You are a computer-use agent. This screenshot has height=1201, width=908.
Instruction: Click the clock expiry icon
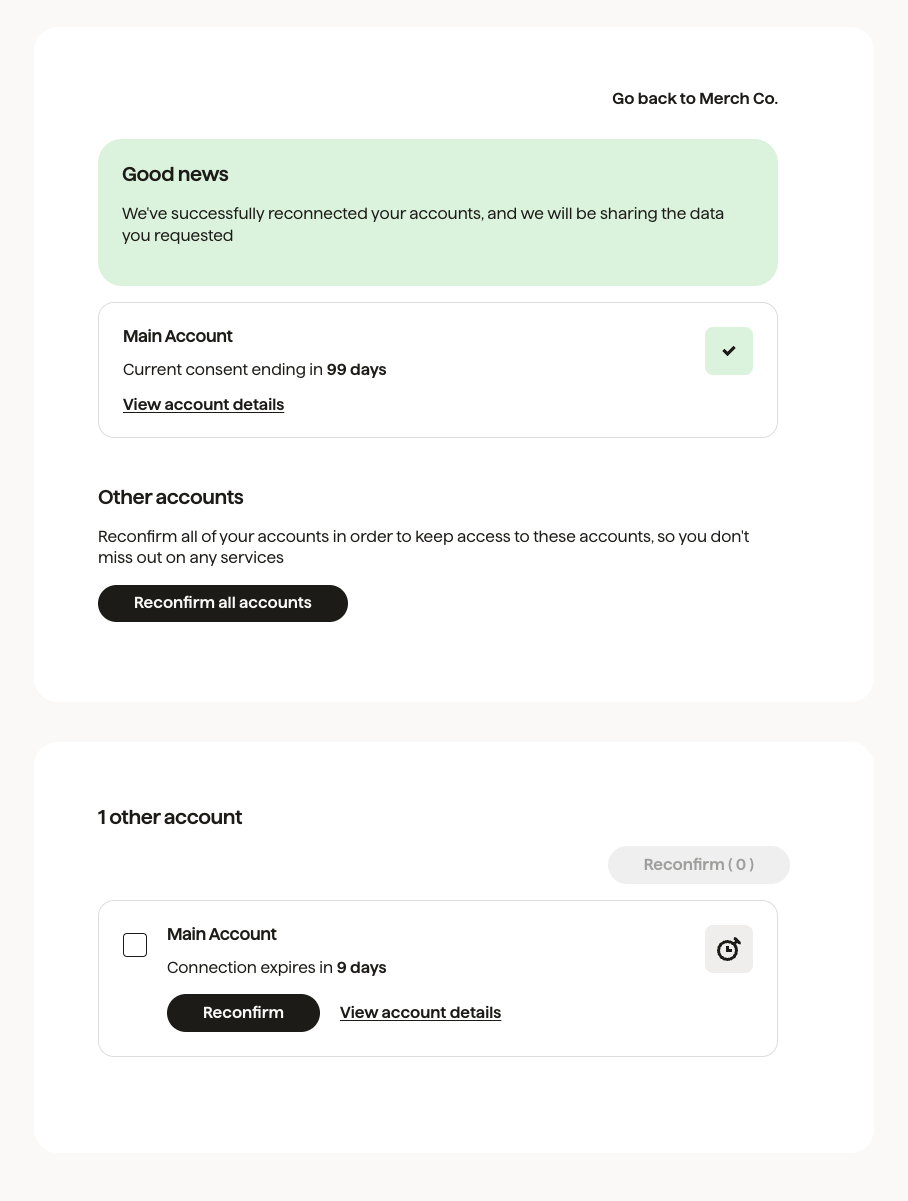729,949
